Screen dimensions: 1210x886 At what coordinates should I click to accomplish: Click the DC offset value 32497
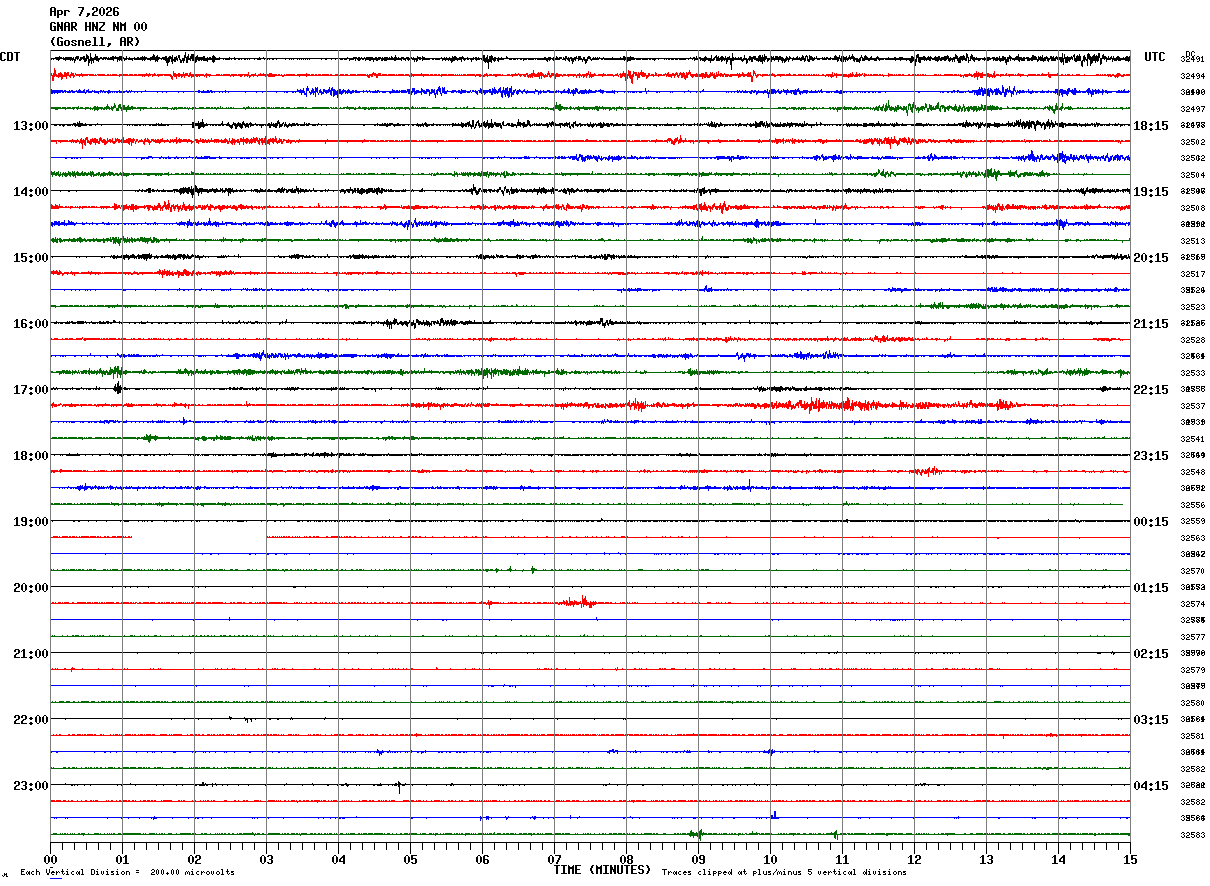[x=1192, y=109]
